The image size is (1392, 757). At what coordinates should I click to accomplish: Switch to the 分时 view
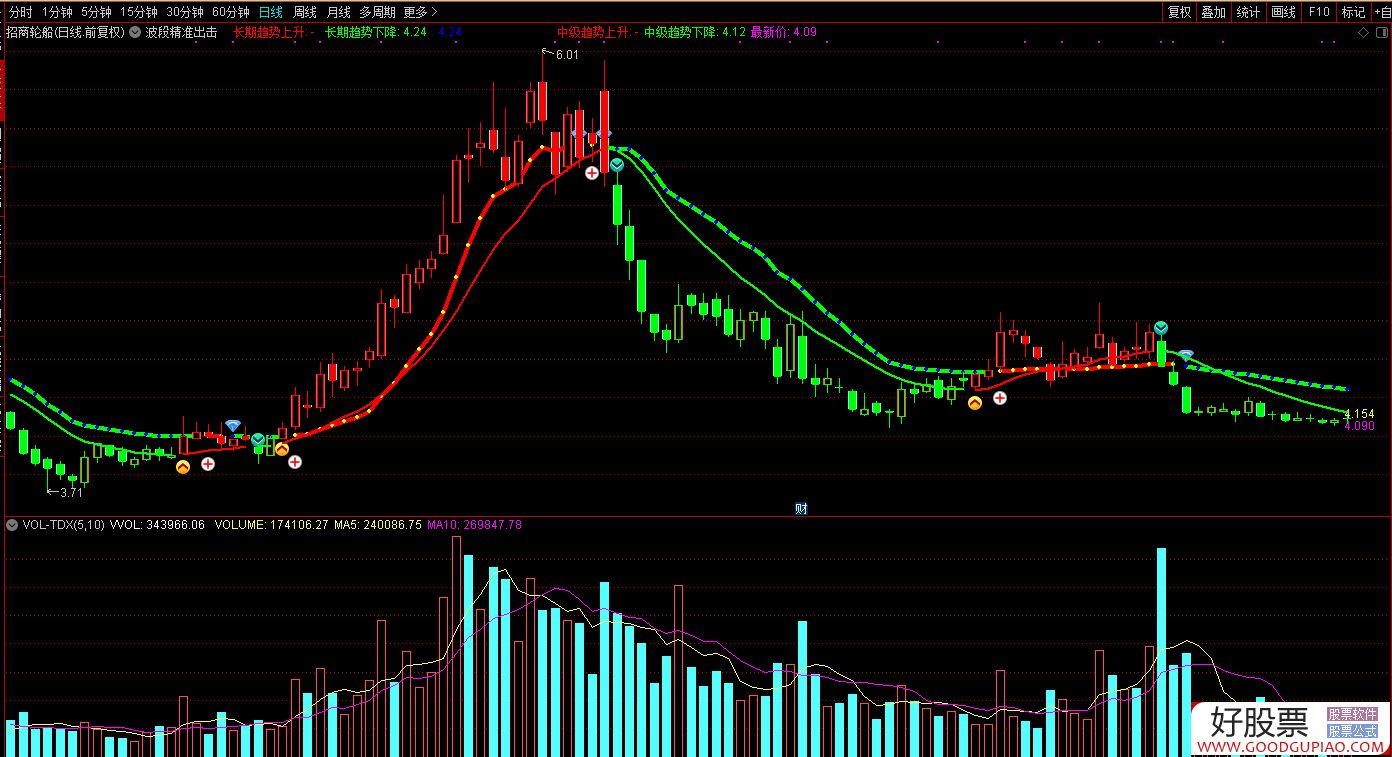click(x=20, y=12)
